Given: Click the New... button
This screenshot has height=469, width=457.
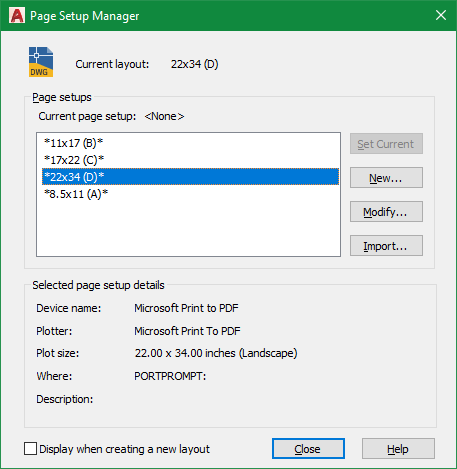Looking at the screenshot, I should [x=386, y=178].
